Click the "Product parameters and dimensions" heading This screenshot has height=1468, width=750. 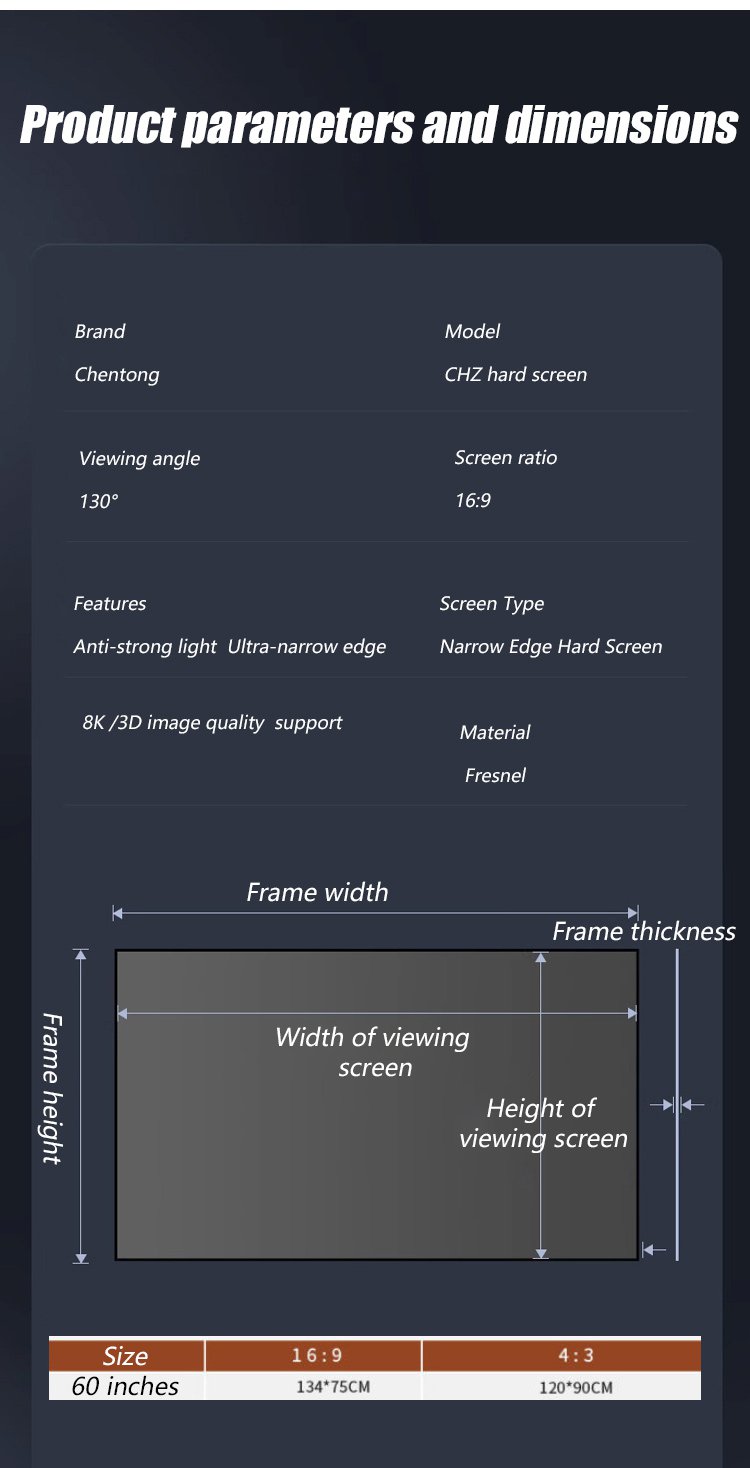[379, 125]
